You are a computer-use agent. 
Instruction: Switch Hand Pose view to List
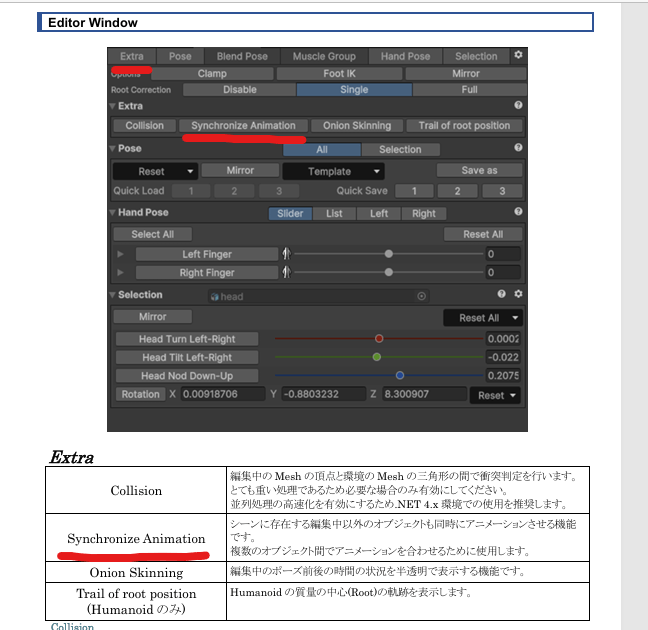tap(334, 214)
